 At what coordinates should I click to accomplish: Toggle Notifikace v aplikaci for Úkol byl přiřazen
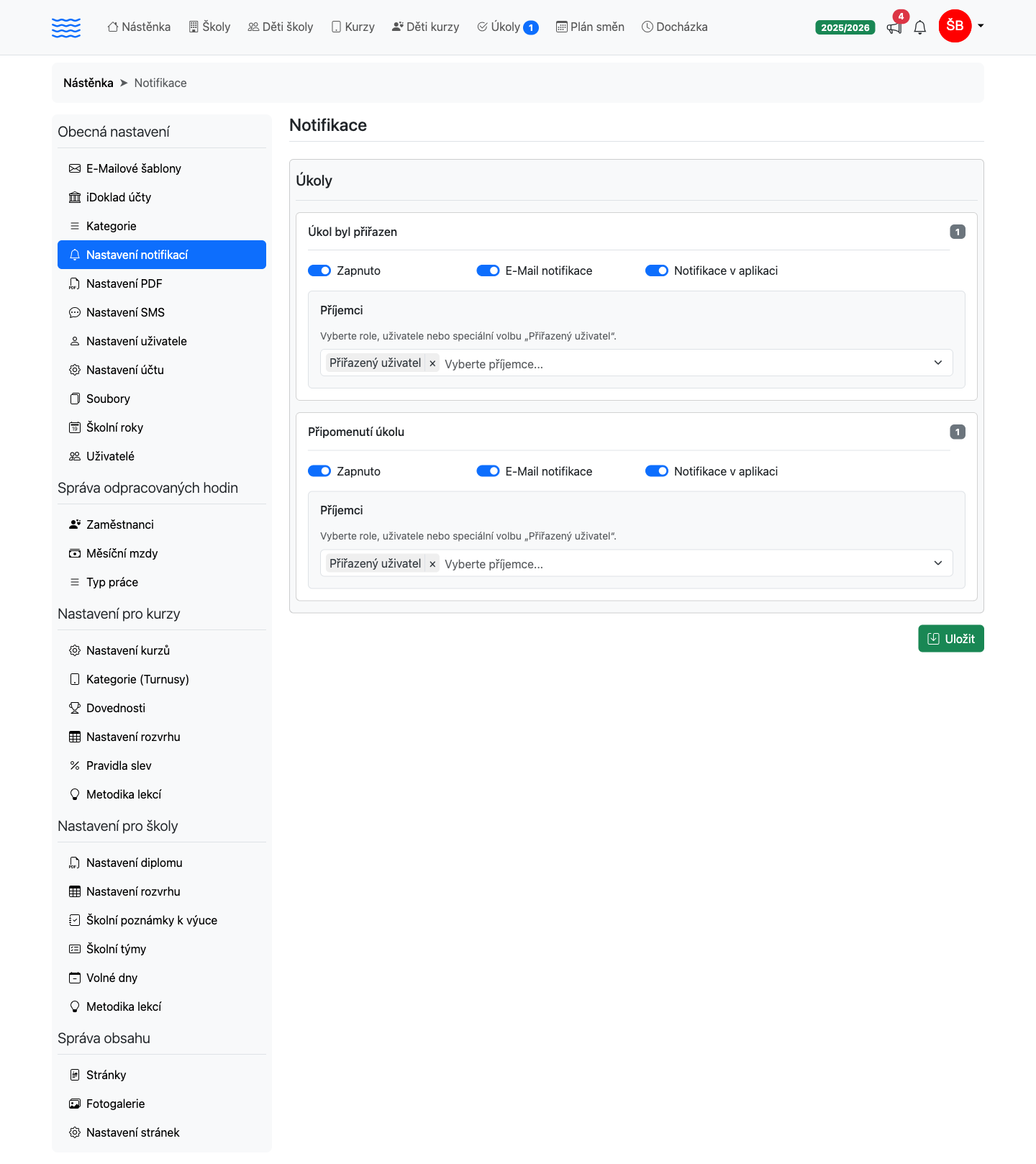coord(657,270)
